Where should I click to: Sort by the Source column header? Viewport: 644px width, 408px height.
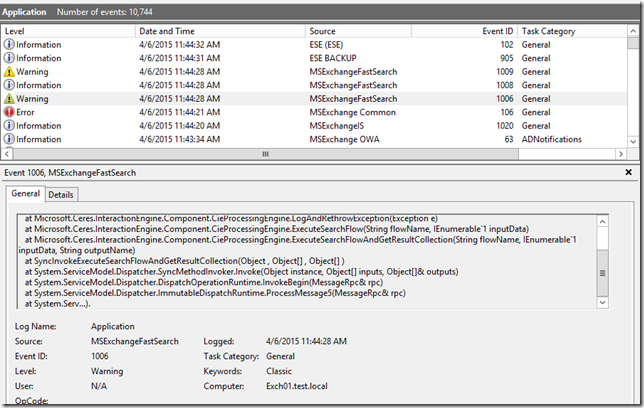click(x=358, y=31)
